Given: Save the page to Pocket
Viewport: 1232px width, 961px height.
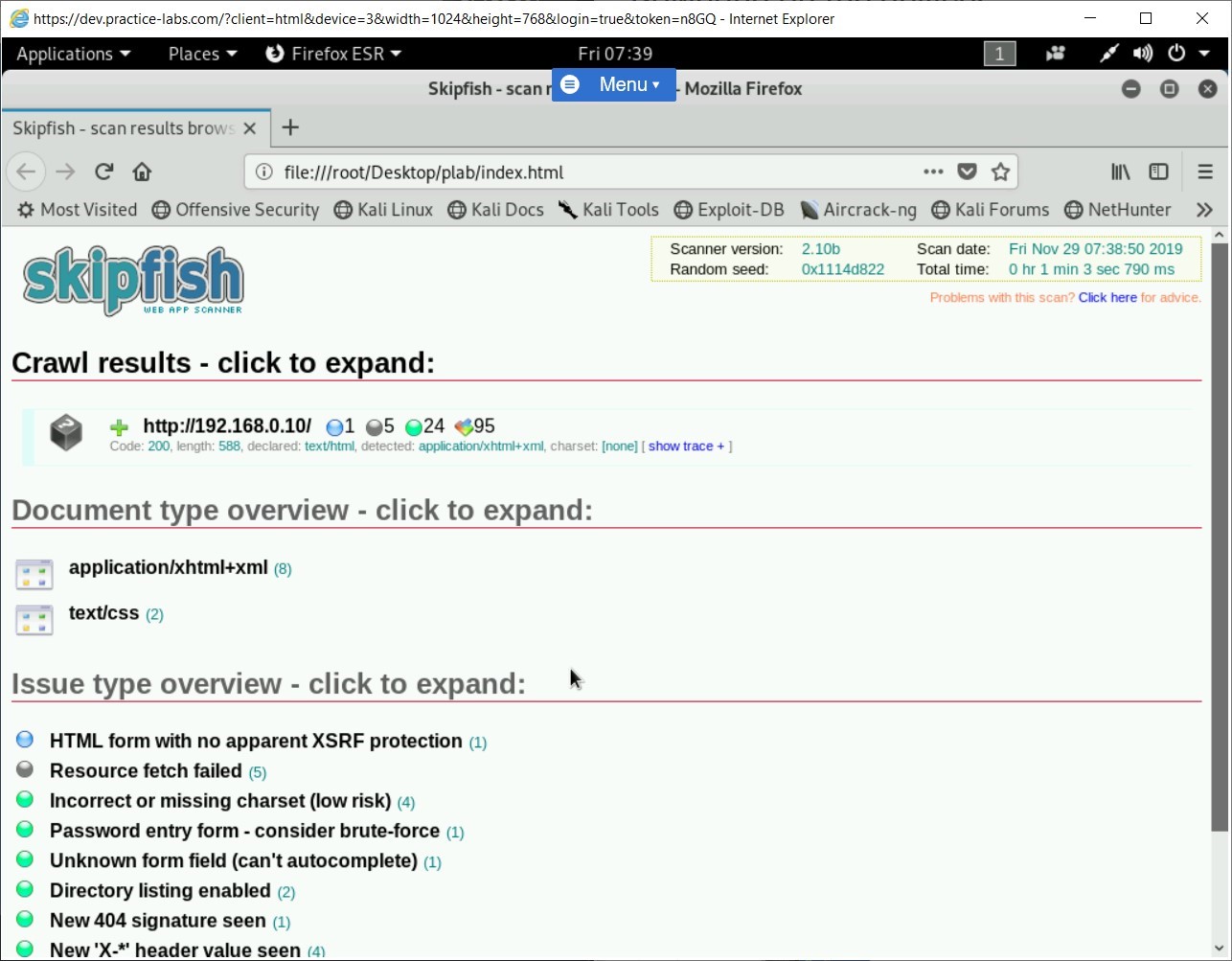Looking at the screenshot, I should click(967, 172).
